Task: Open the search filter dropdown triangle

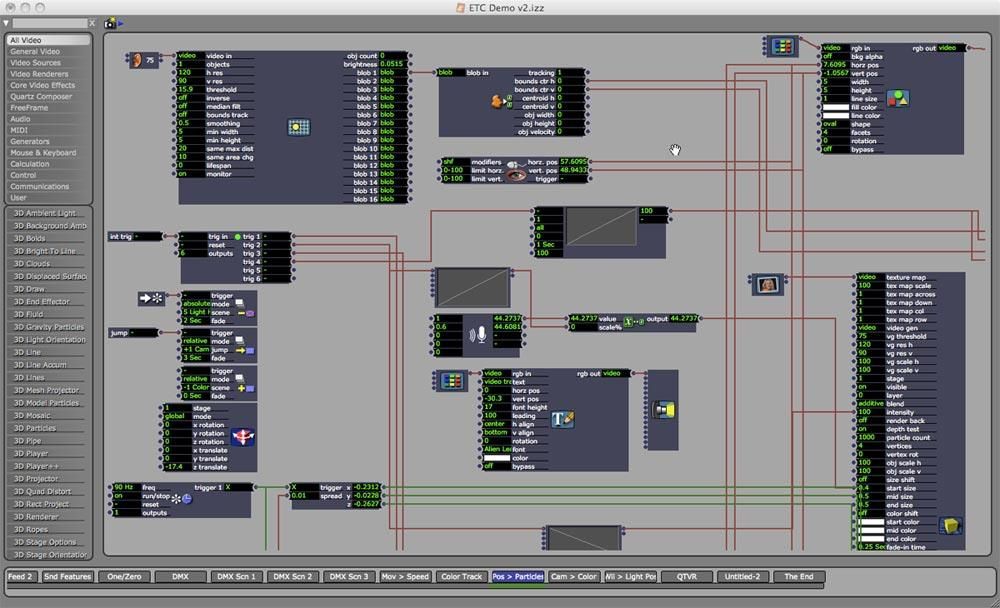Action: [6, 22]
